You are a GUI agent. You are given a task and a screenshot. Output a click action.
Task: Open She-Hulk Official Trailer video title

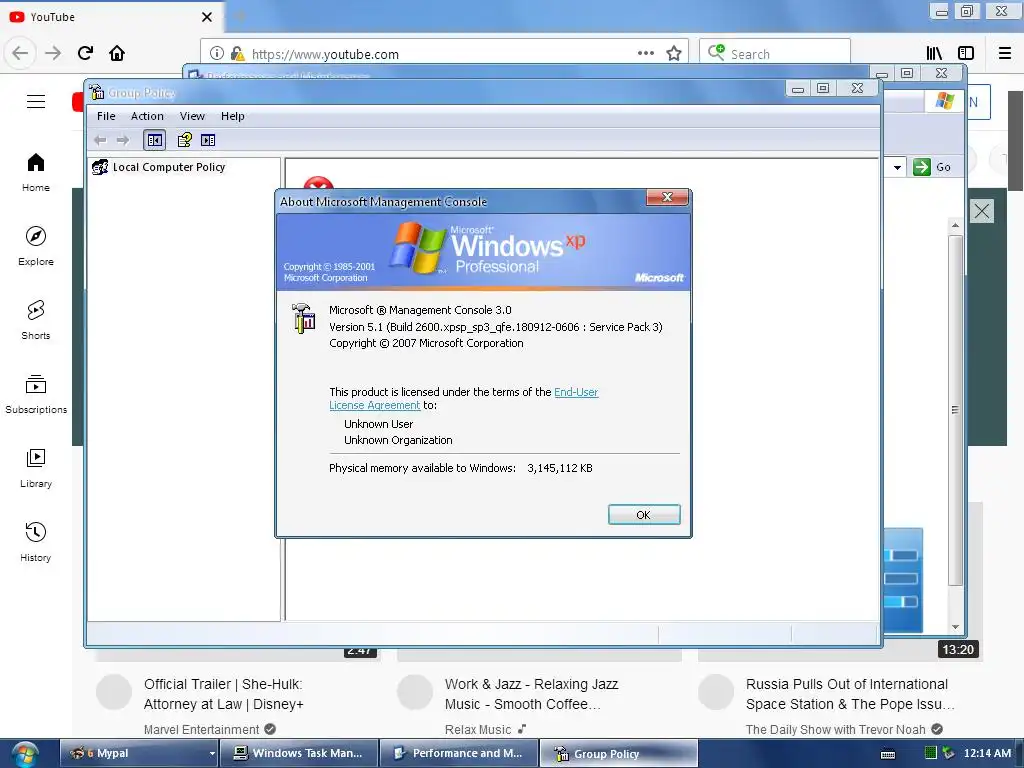(223, 694)
